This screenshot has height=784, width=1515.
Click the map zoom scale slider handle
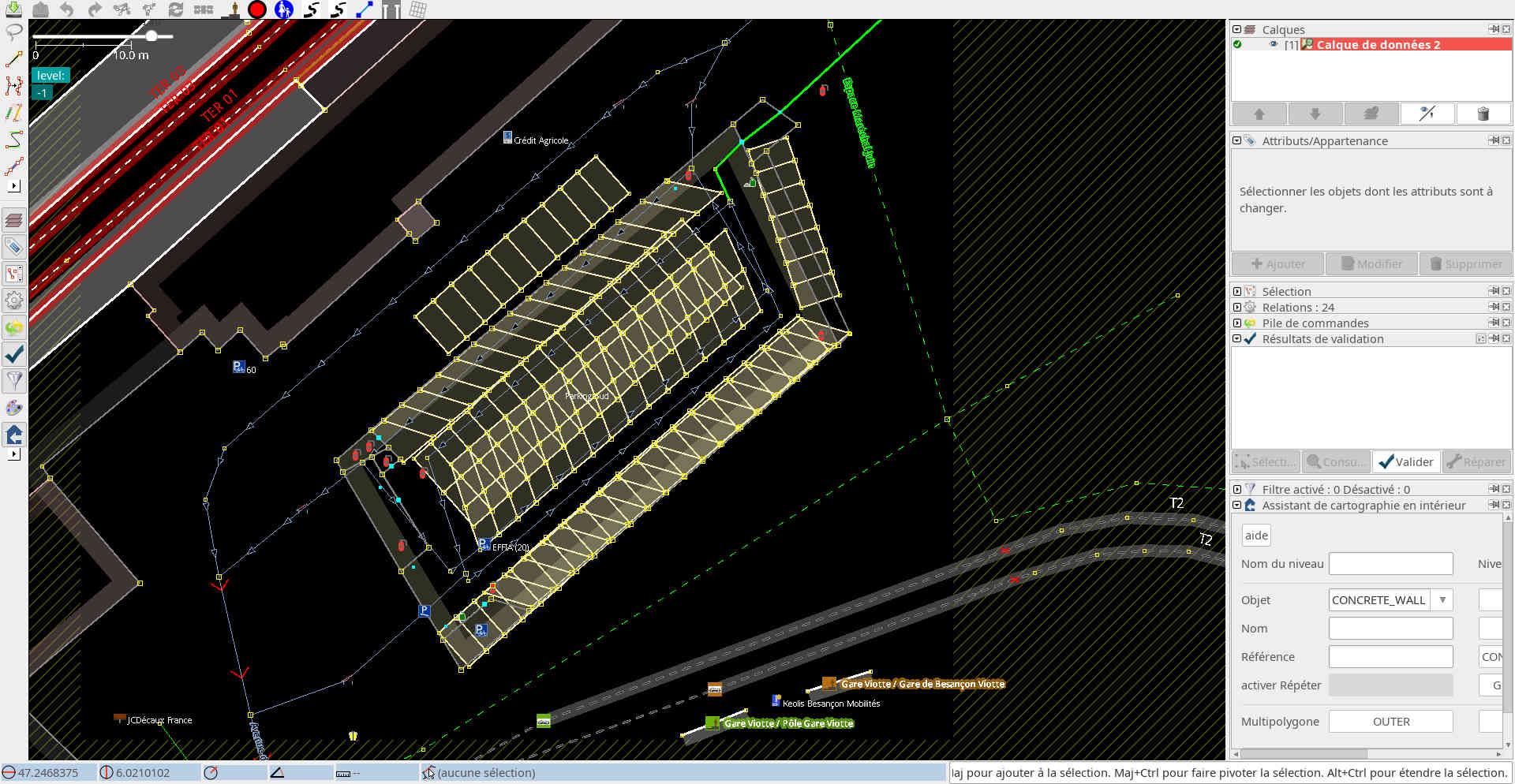pyautogui.click(x=151, y=35)
